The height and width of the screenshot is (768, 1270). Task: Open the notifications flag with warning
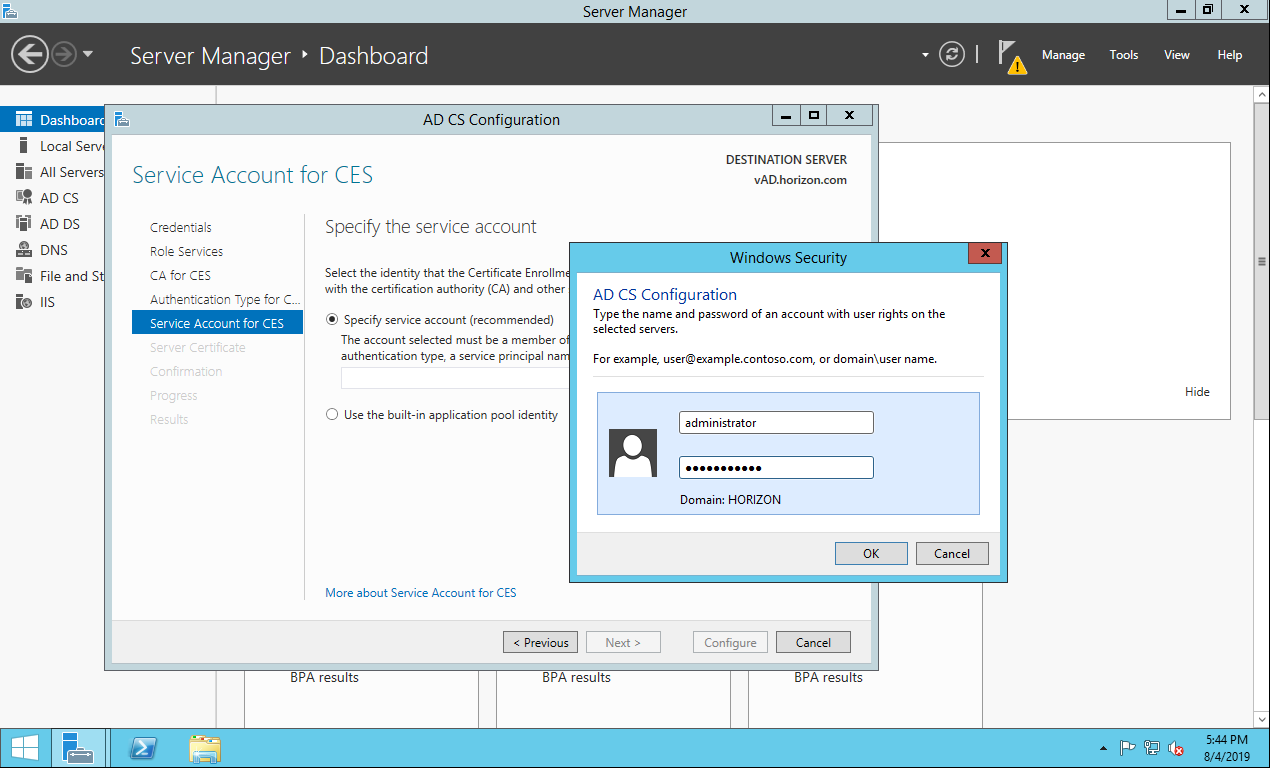tap(1012, 56)
